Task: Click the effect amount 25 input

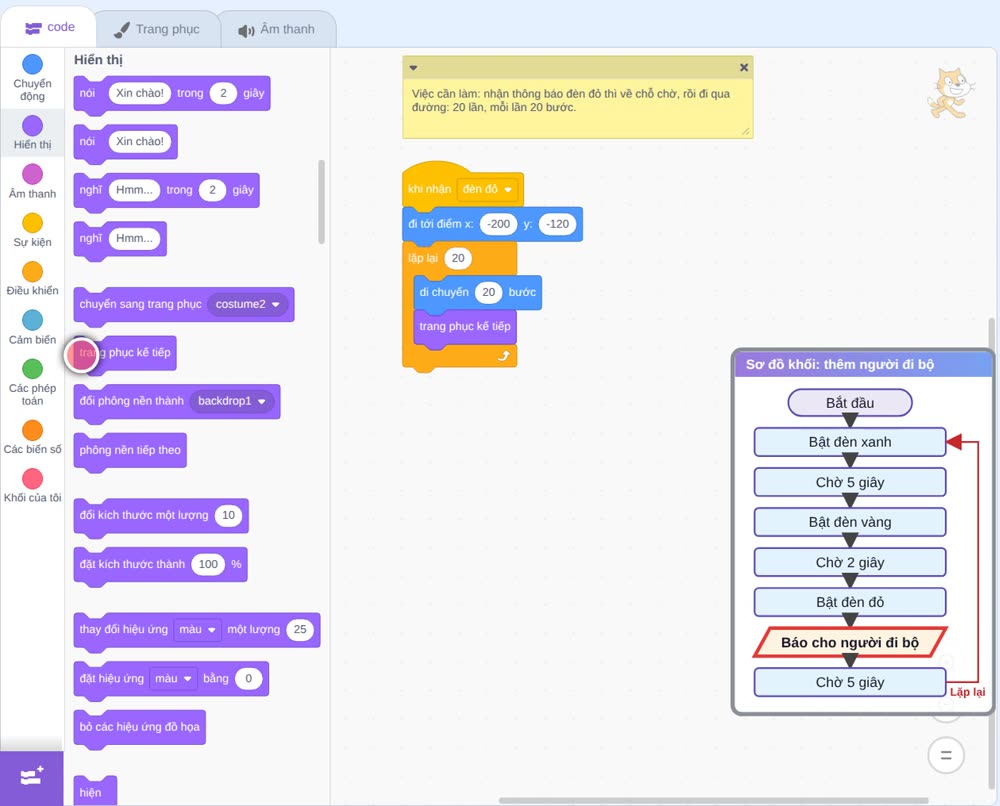Action: pyautogui.click(x=300, y=629)
